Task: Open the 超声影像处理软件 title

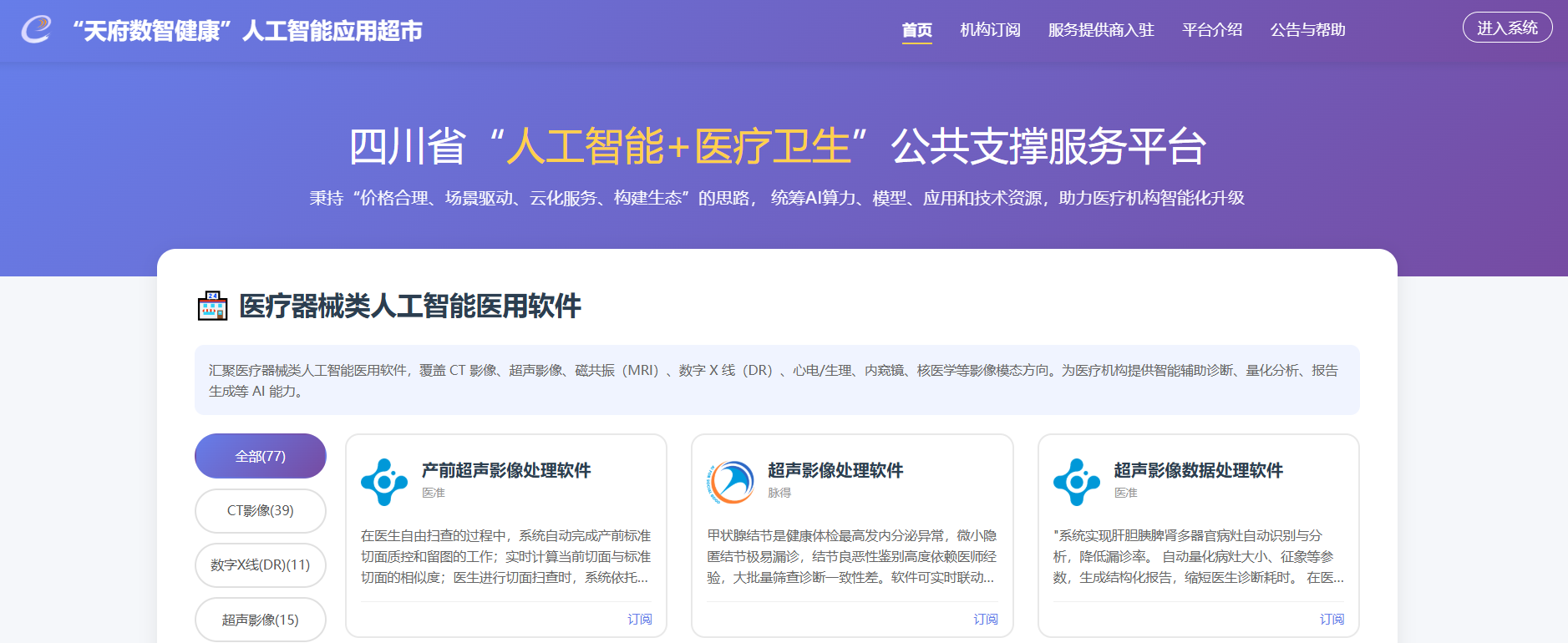Action: point(835,470)
